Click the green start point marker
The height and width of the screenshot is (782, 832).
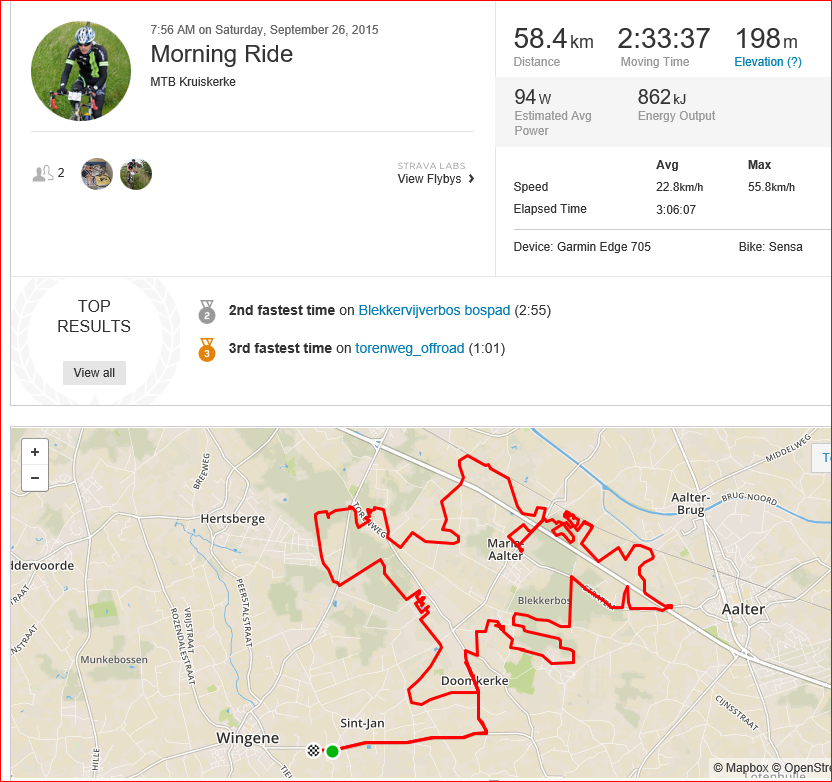[332, 751]
